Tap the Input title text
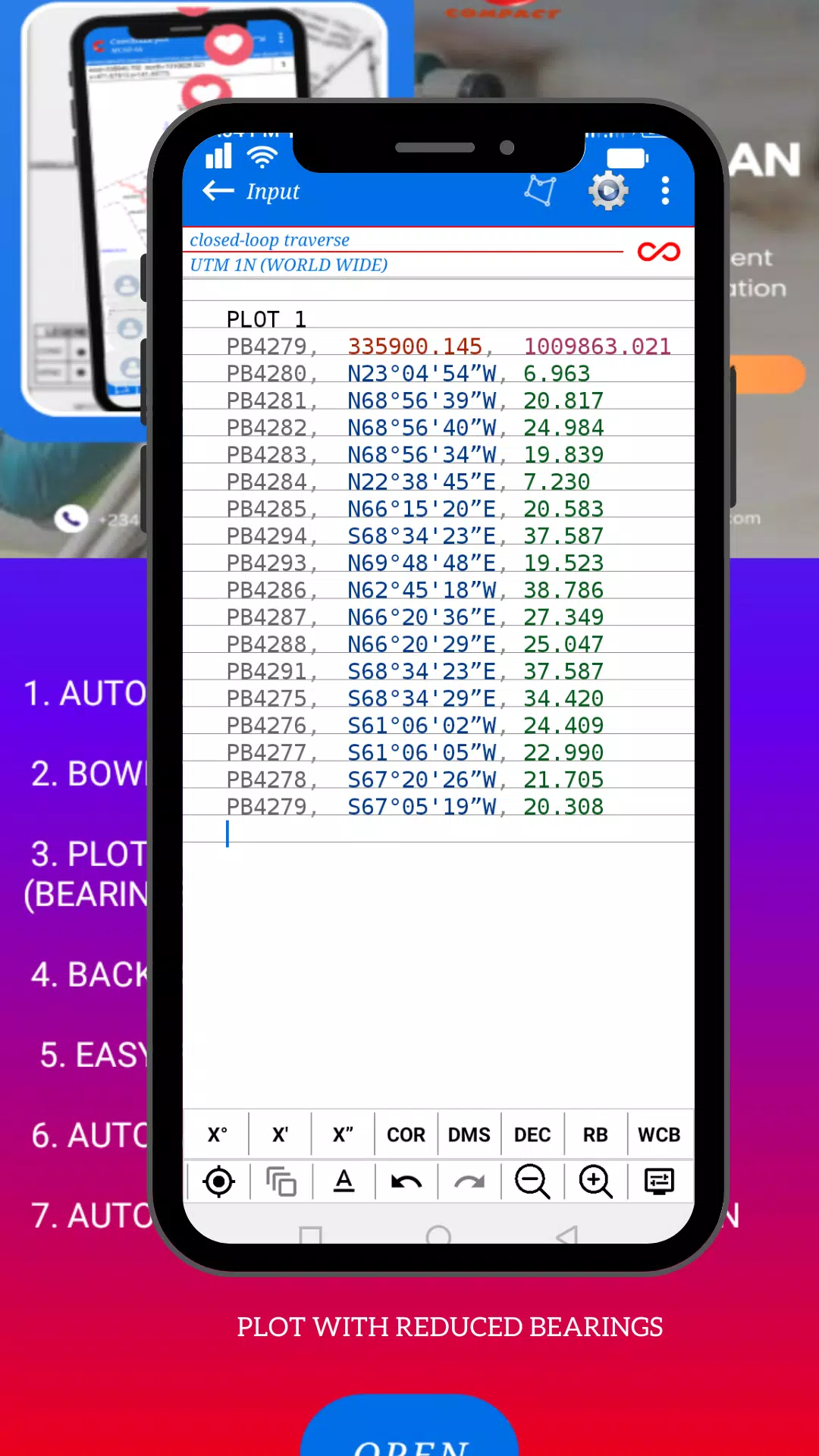 (272, 192)
